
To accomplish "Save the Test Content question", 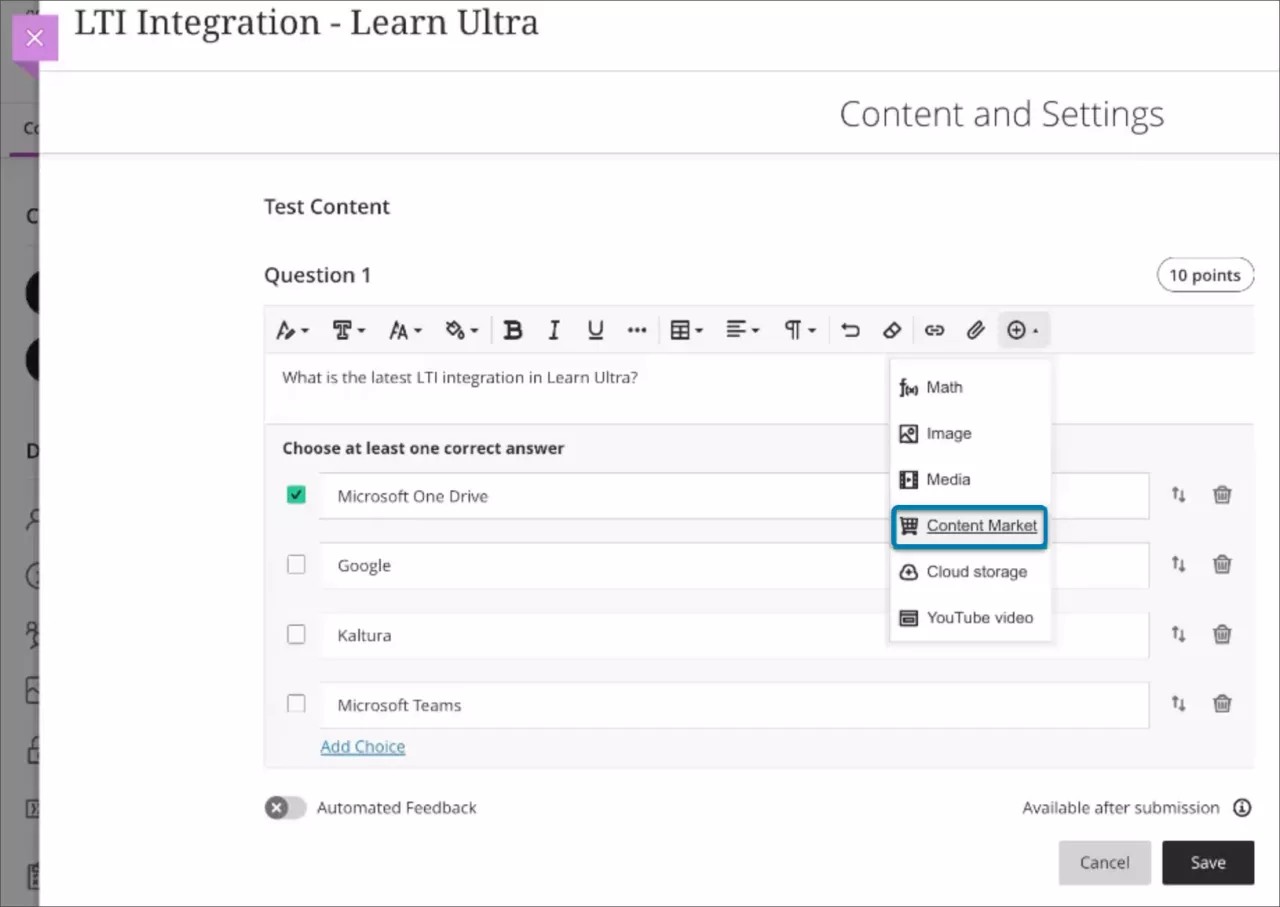I will tap(1208, 862).
